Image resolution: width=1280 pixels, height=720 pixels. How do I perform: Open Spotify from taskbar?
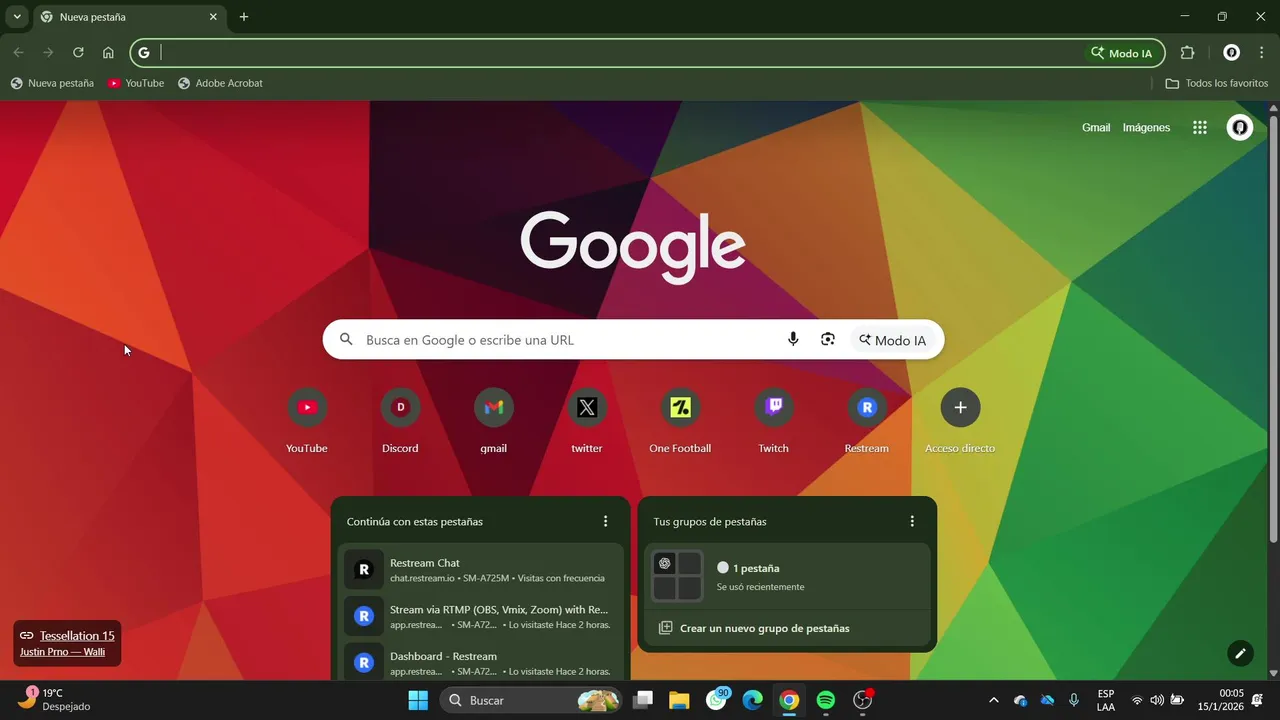826,700
